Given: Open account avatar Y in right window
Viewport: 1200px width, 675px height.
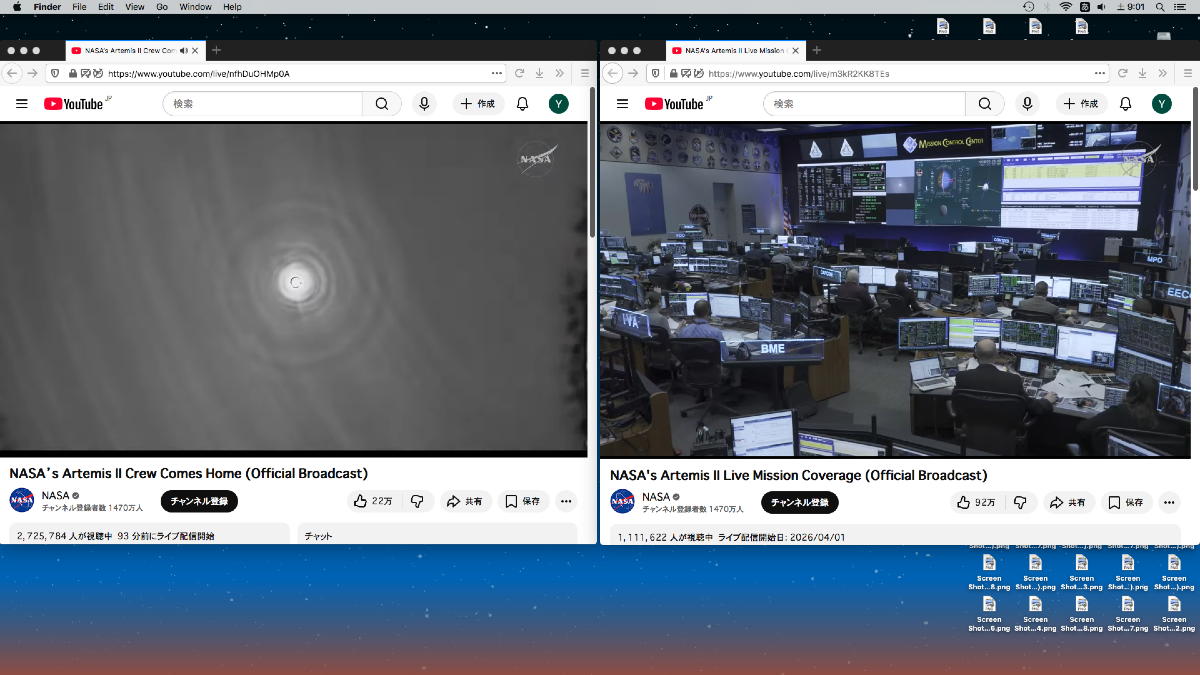Looking at the screenshot, I should (x=1161, y=104).
